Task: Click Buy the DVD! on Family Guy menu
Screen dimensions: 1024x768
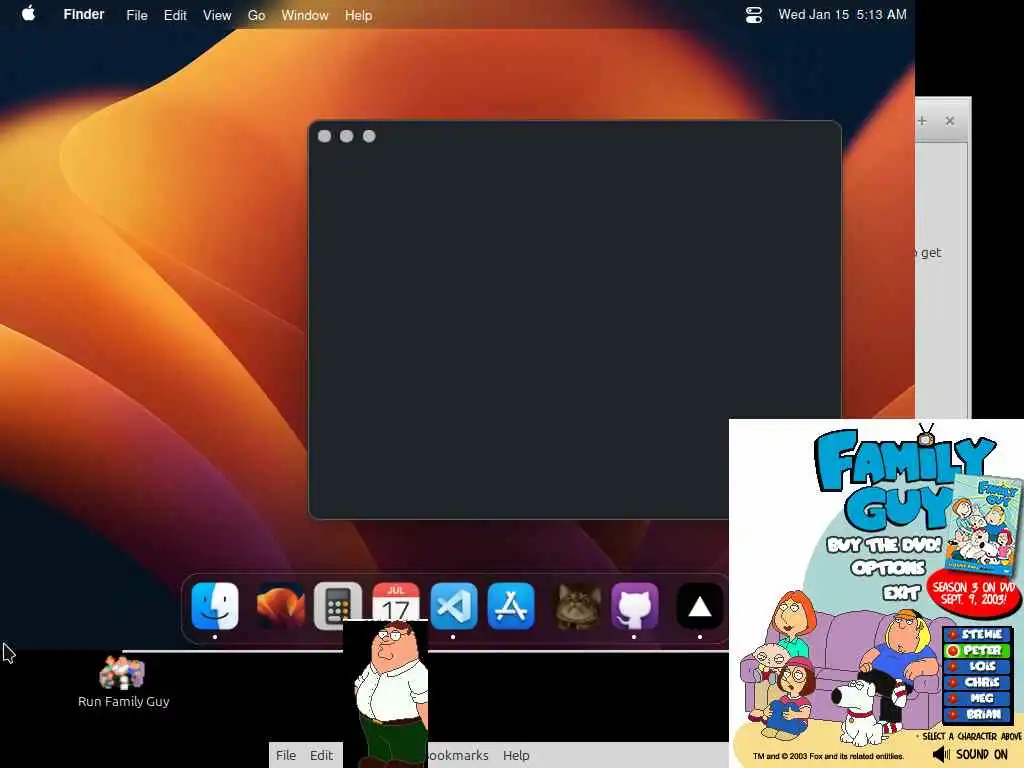Action: [884, 545]
